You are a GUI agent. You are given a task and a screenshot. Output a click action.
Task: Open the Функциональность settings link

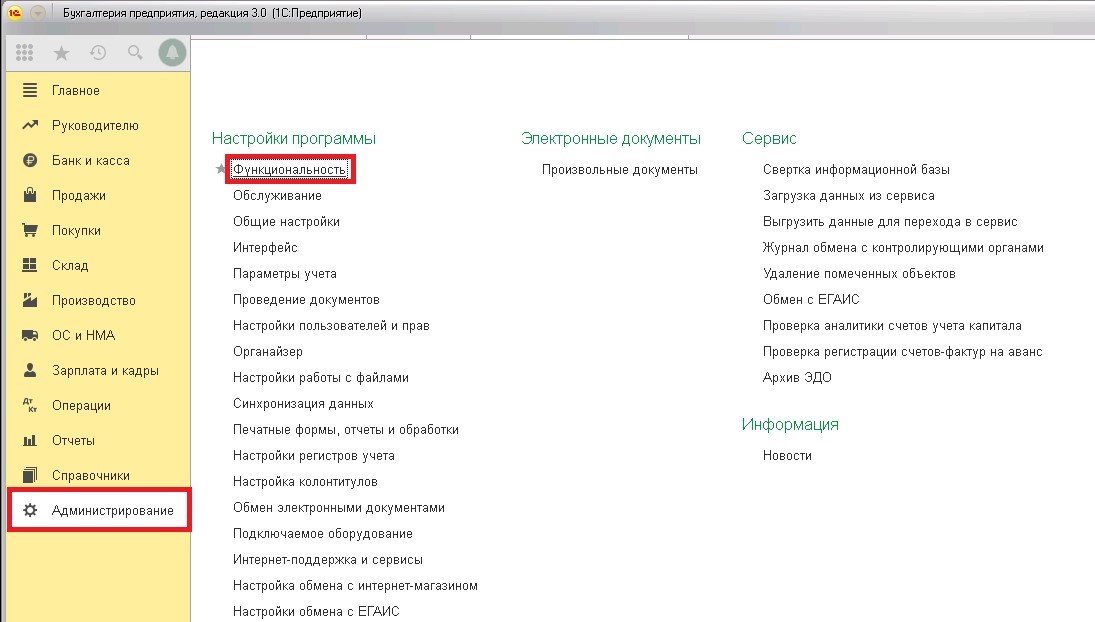point(289,170)
